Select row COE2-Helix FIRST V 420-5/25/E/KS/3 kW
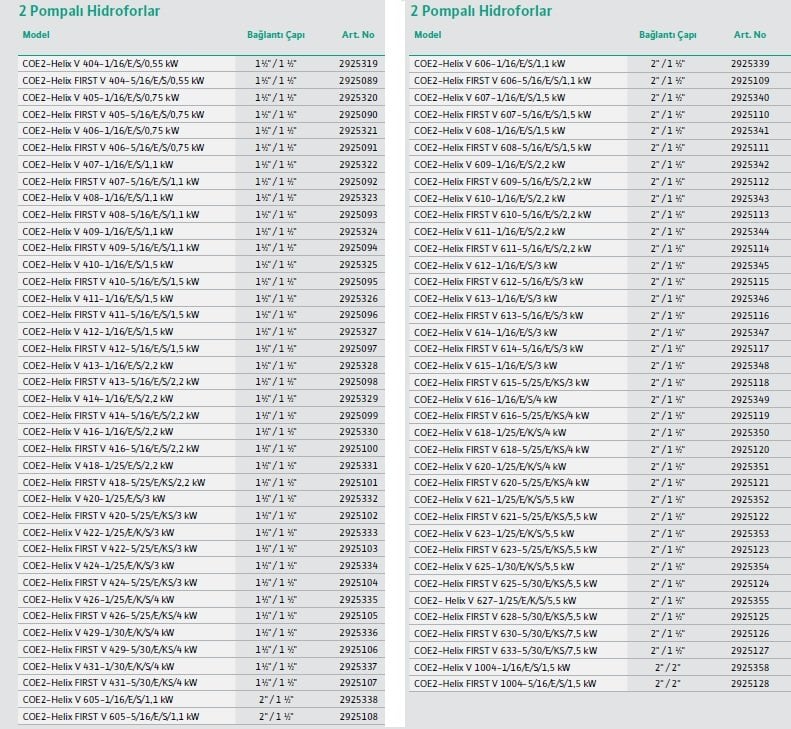Screen dimensions: 791x729 click(201, 516)
